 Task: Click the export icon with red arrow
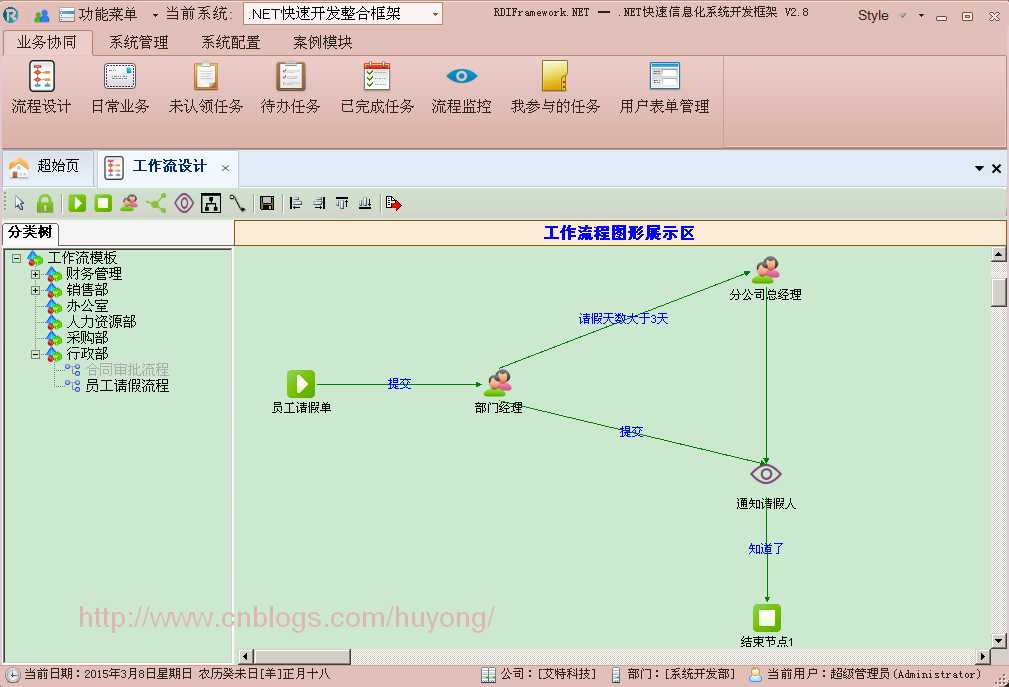(x=393, y=203)
